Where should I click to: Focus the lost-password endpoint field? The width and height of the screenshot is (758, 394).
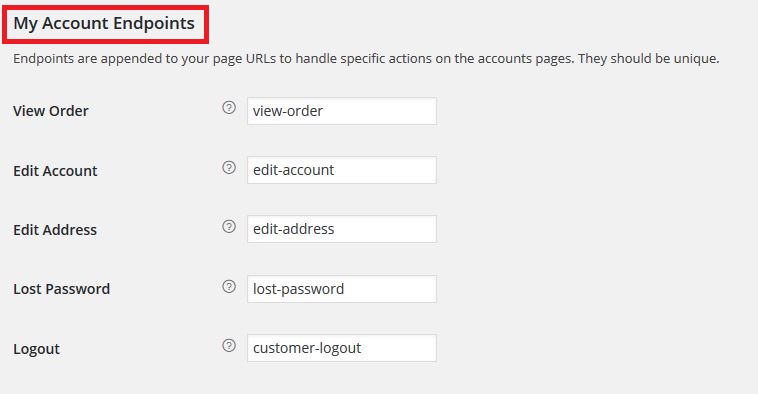pyautogui.click(x=342, y=289)
